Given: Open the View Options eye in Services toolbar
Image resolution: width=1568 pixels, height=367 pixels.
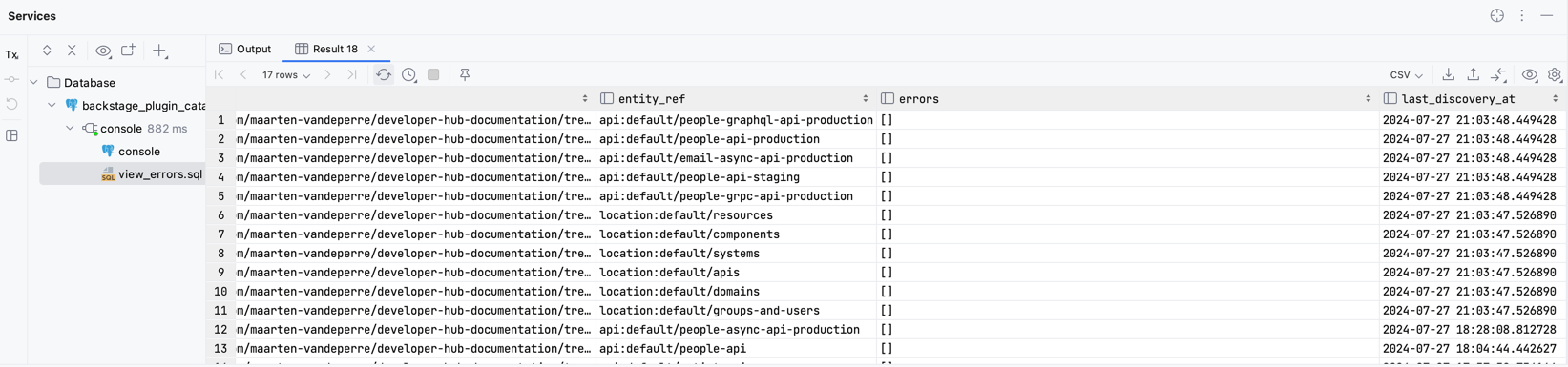Looking at the screenshot, I should click(x=103, y=51).
